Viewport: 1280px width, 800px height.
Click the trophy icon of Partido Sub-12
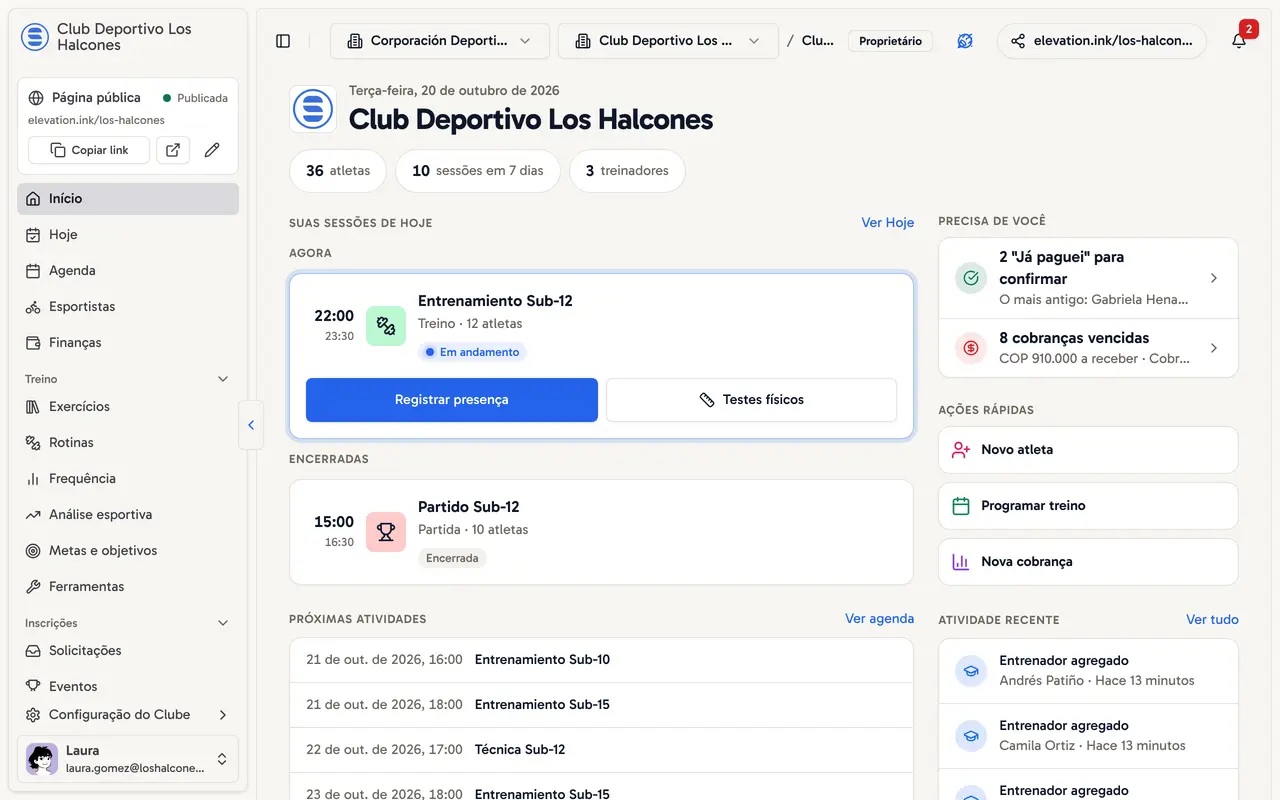386,532
